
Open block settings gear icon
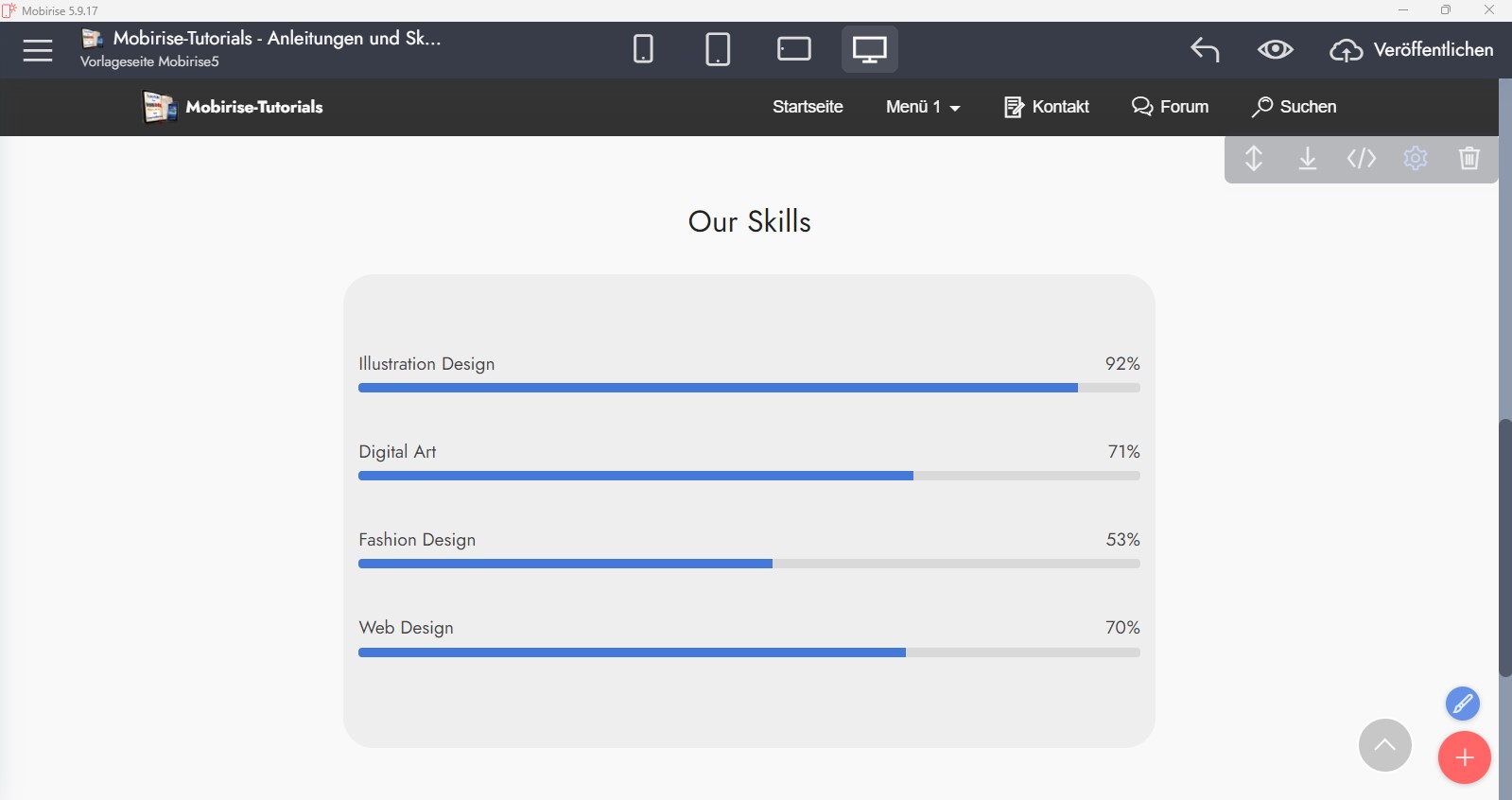coord(1416,158)
